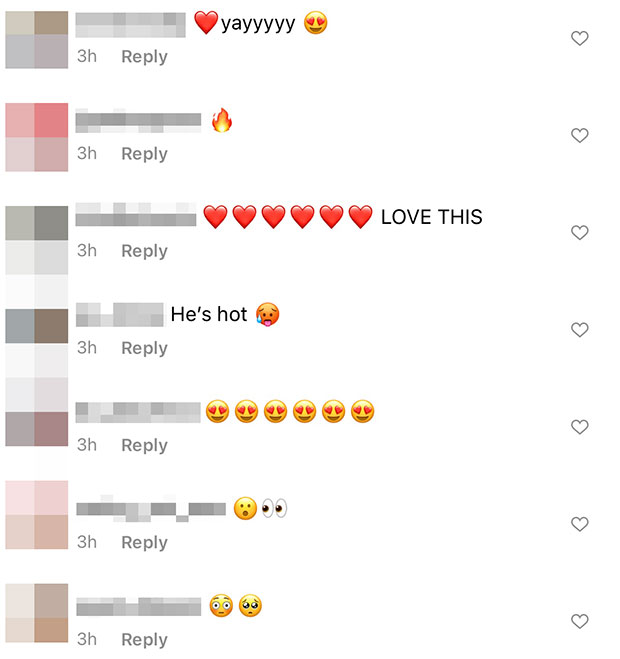Open username of fire emoji commenter
The image size is (620, 659).
pos(138,121)
